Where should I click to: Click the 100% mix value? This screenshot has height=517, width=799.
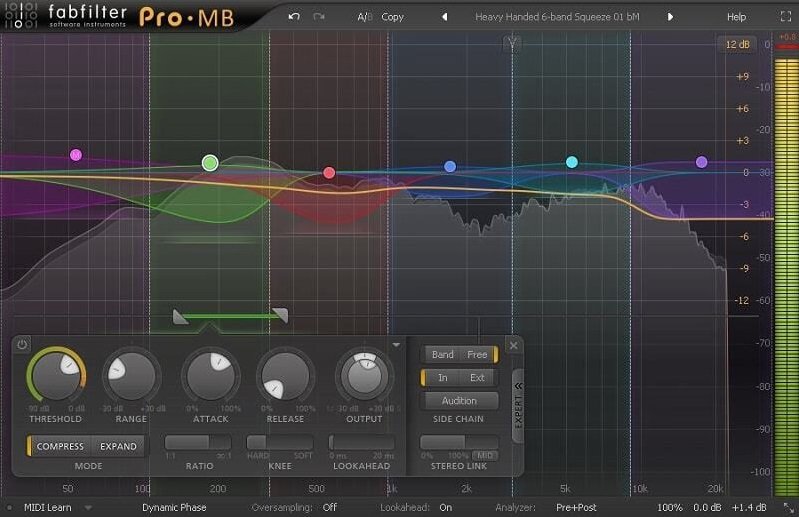click(x=670, y=508)
